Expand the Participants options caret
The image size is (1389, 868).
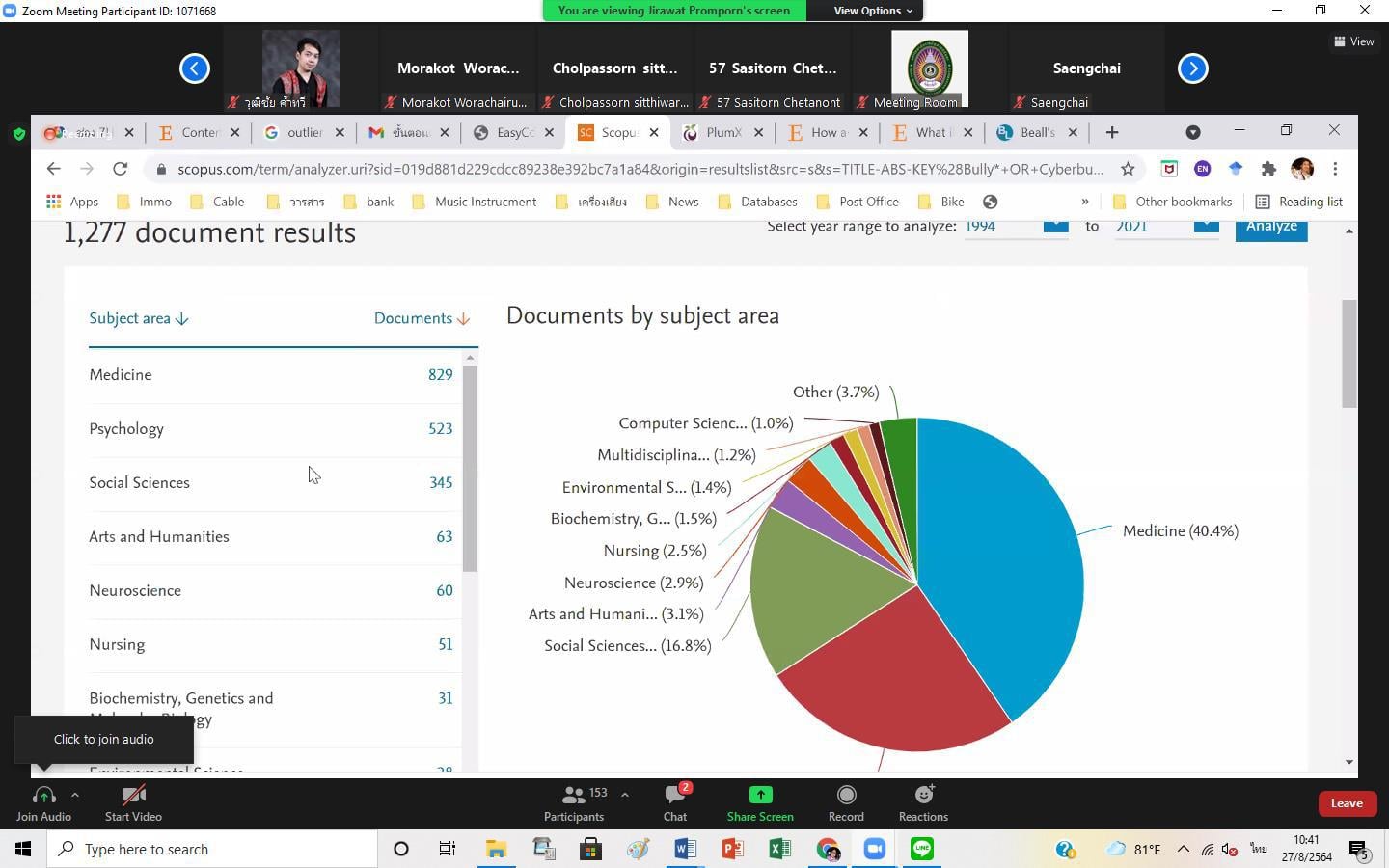[x=625, y=795]
